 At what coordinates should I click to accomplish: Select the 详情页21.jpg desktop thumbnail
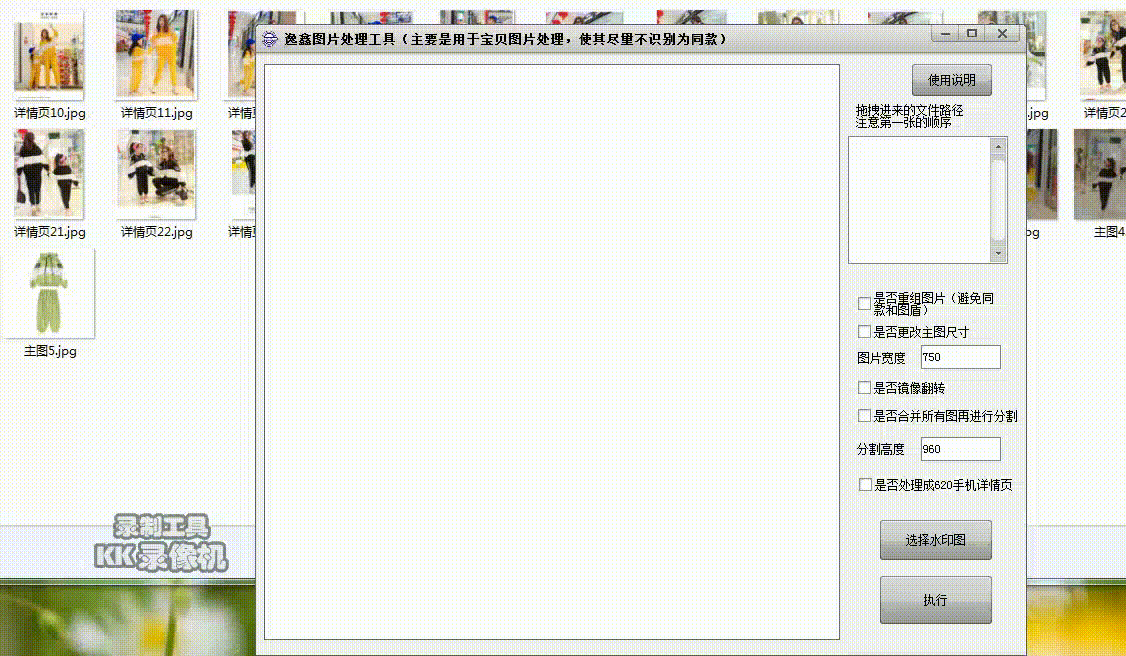49,174
